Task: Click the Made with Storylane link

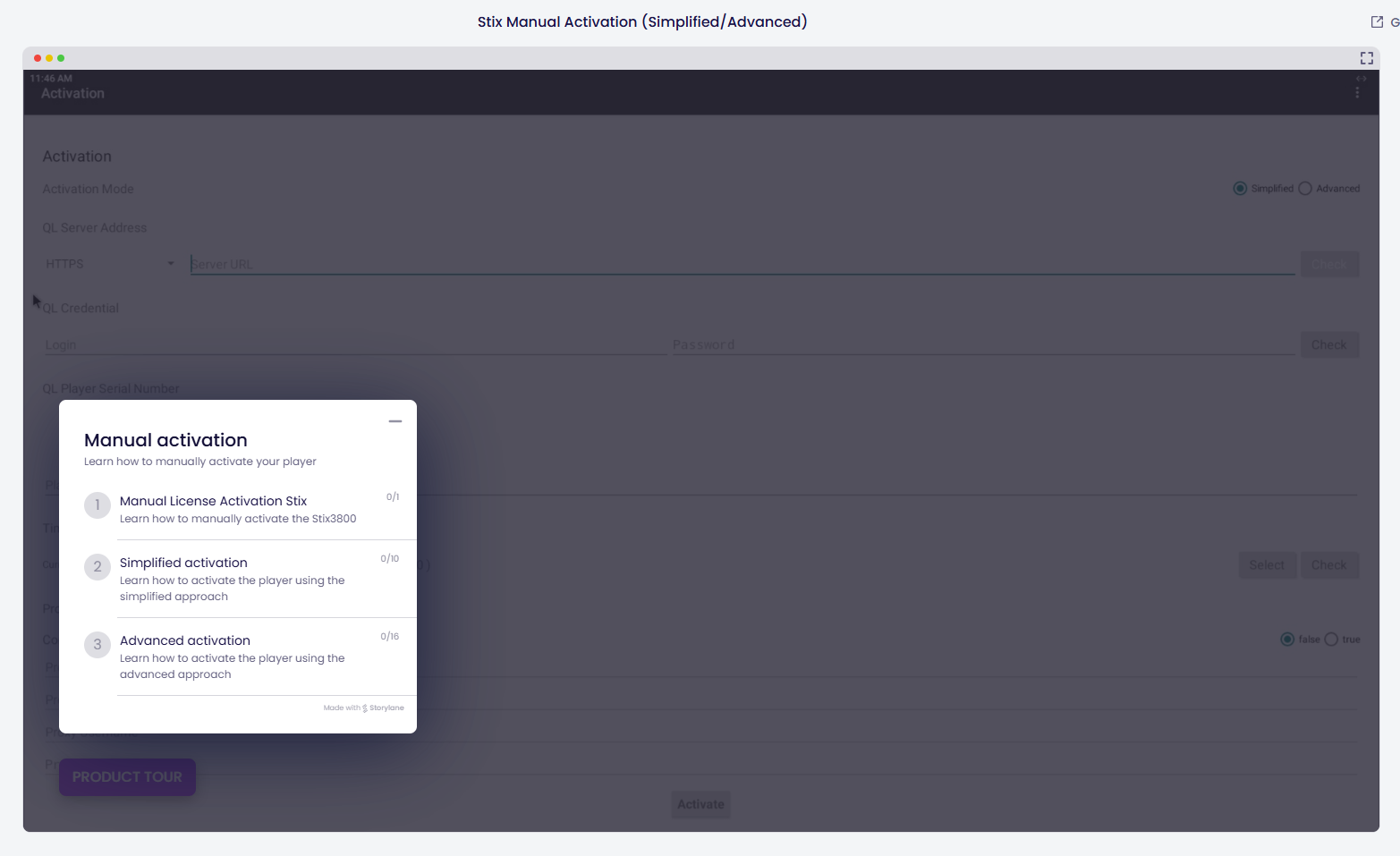Action: (x=364, y=708)
